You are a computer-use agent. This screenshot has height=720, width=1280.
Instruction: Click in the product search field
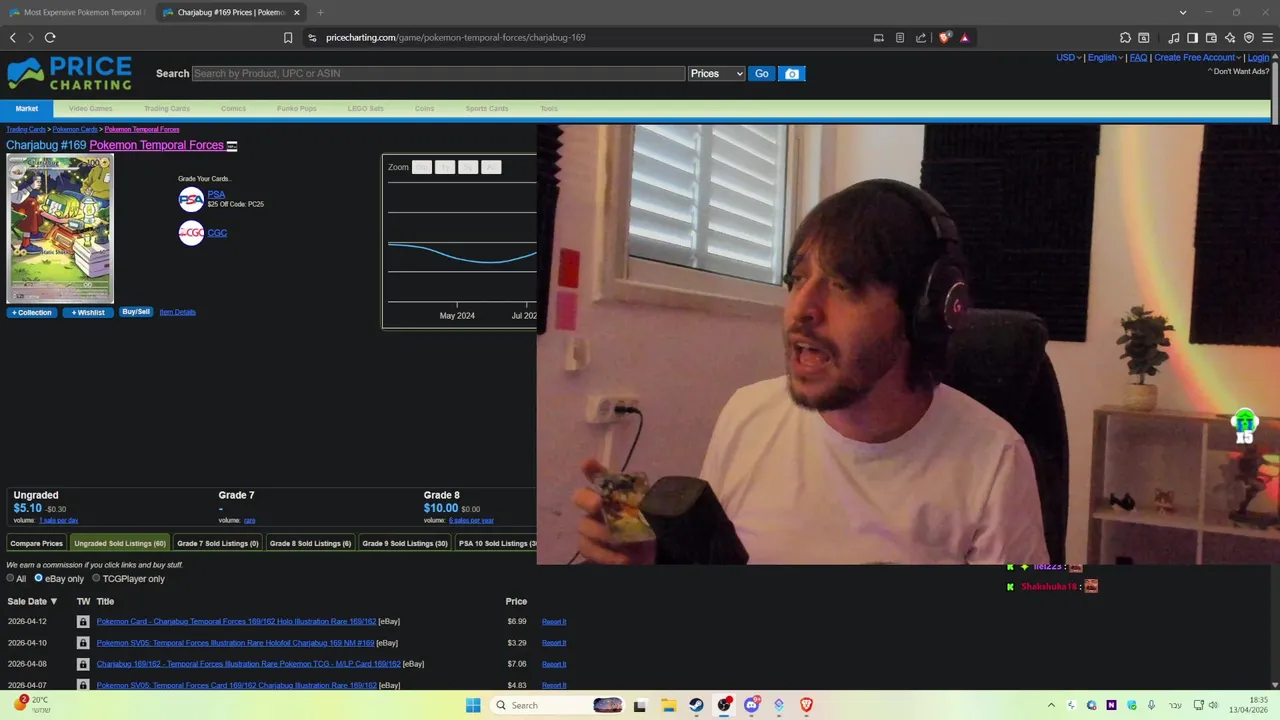click(438, 73)
